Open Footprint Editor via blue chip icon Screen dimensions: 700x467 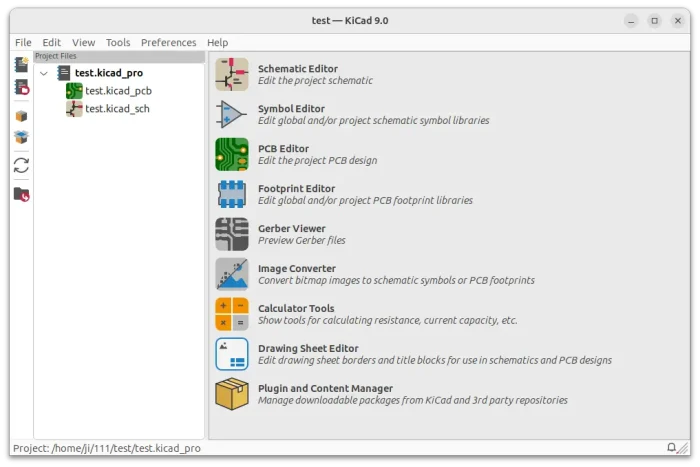pos(232,194)
